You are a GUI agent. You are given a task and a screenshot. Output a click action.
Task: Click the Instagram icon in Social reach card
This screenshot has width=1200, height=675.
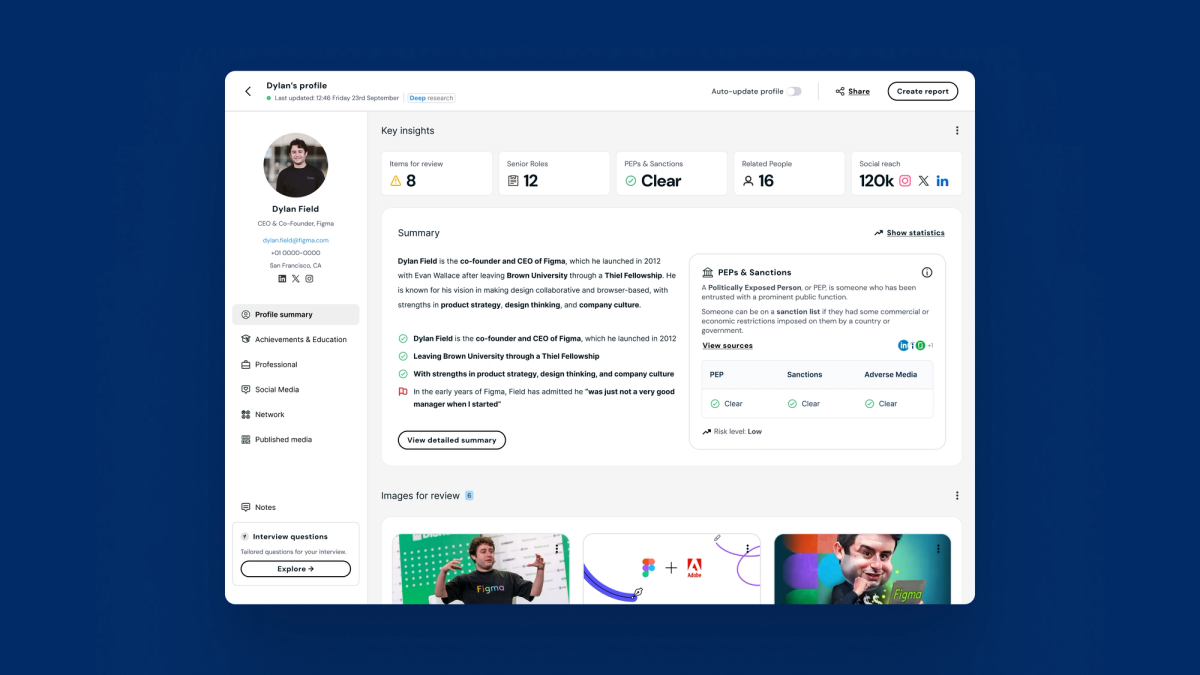click(x=906, y=180)
